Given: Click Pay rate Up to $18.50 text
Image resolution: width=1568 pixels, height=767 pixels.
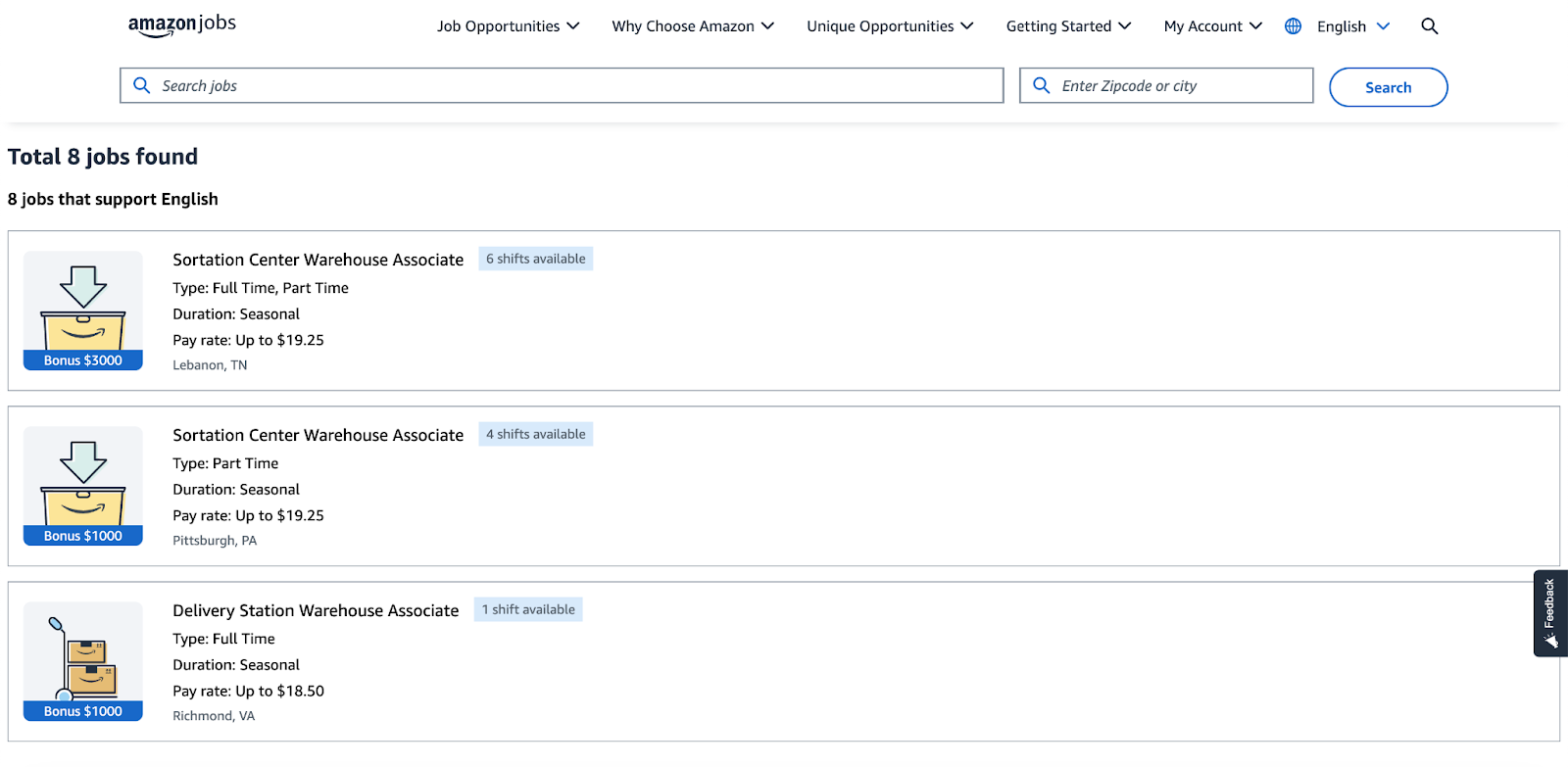Looking at the screenshot, I should point(248,691).
